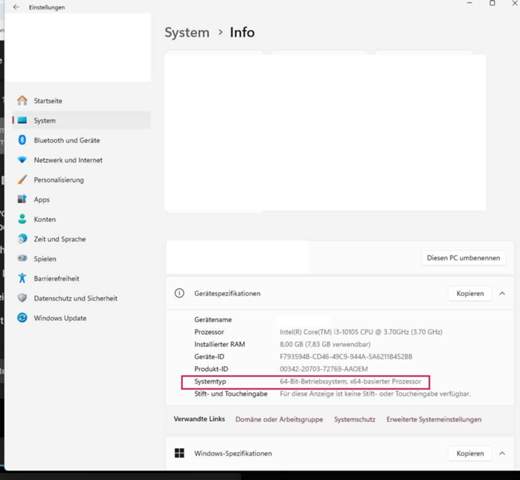
Task: Click the Produkt-ID value 00342-20703
Action: (x=324, y=369)
